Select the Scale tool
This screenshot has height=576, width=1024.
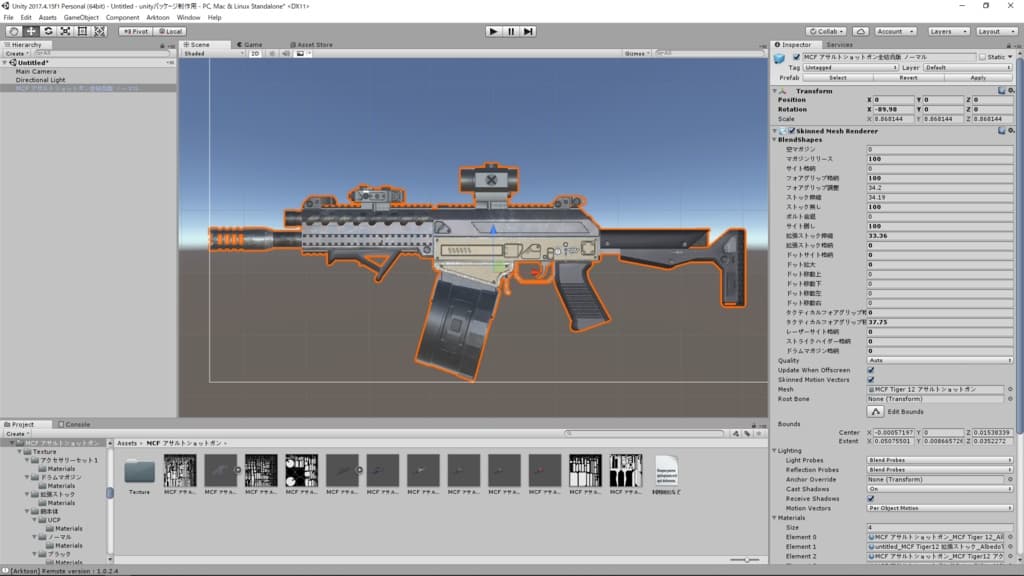65,31
